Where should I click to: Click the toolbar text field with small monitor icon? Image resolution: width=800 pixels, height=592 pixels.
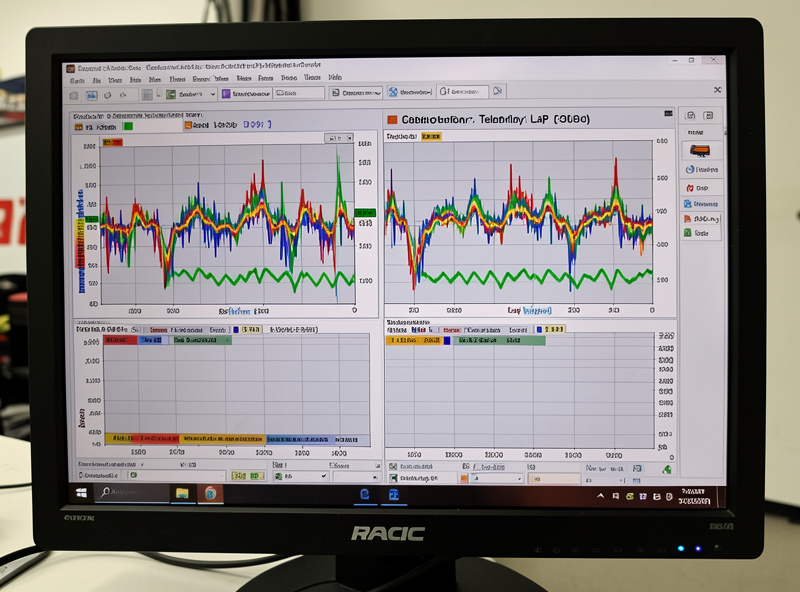tap(299, 93)
